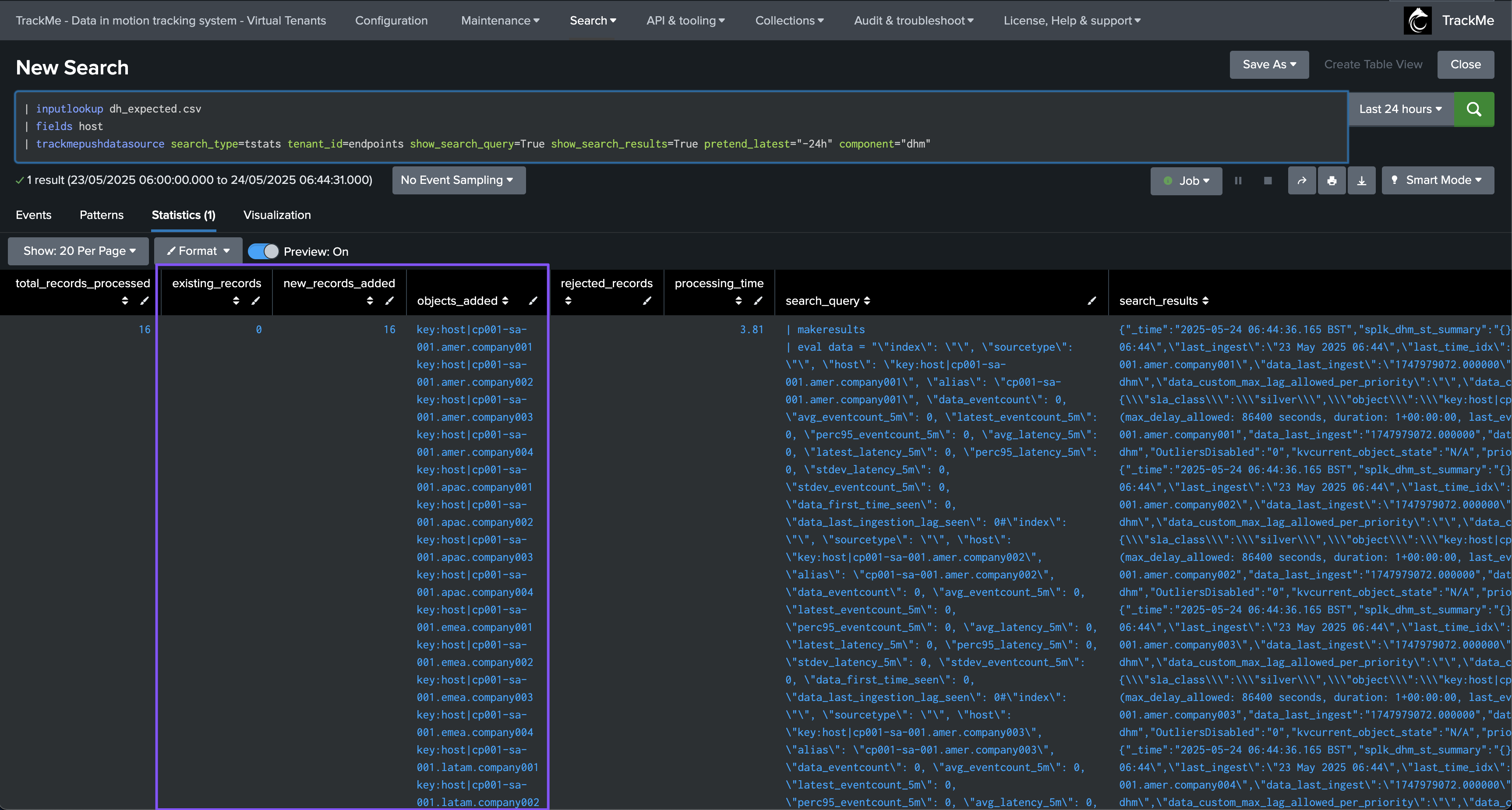Run search with the green magnifier button
The image size is (1512, 810).
(1473, 109)
